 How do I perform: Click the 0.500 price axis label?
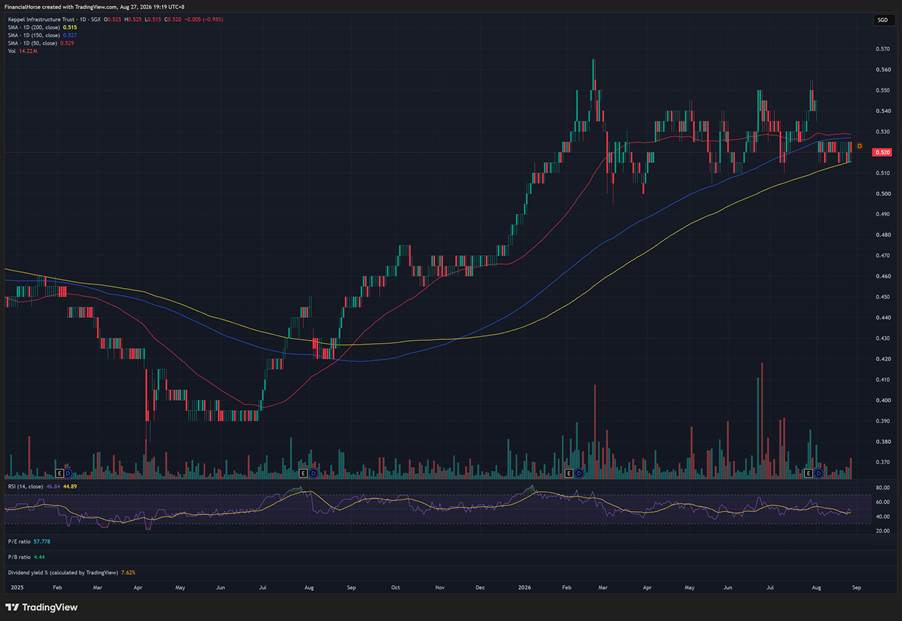882,194
